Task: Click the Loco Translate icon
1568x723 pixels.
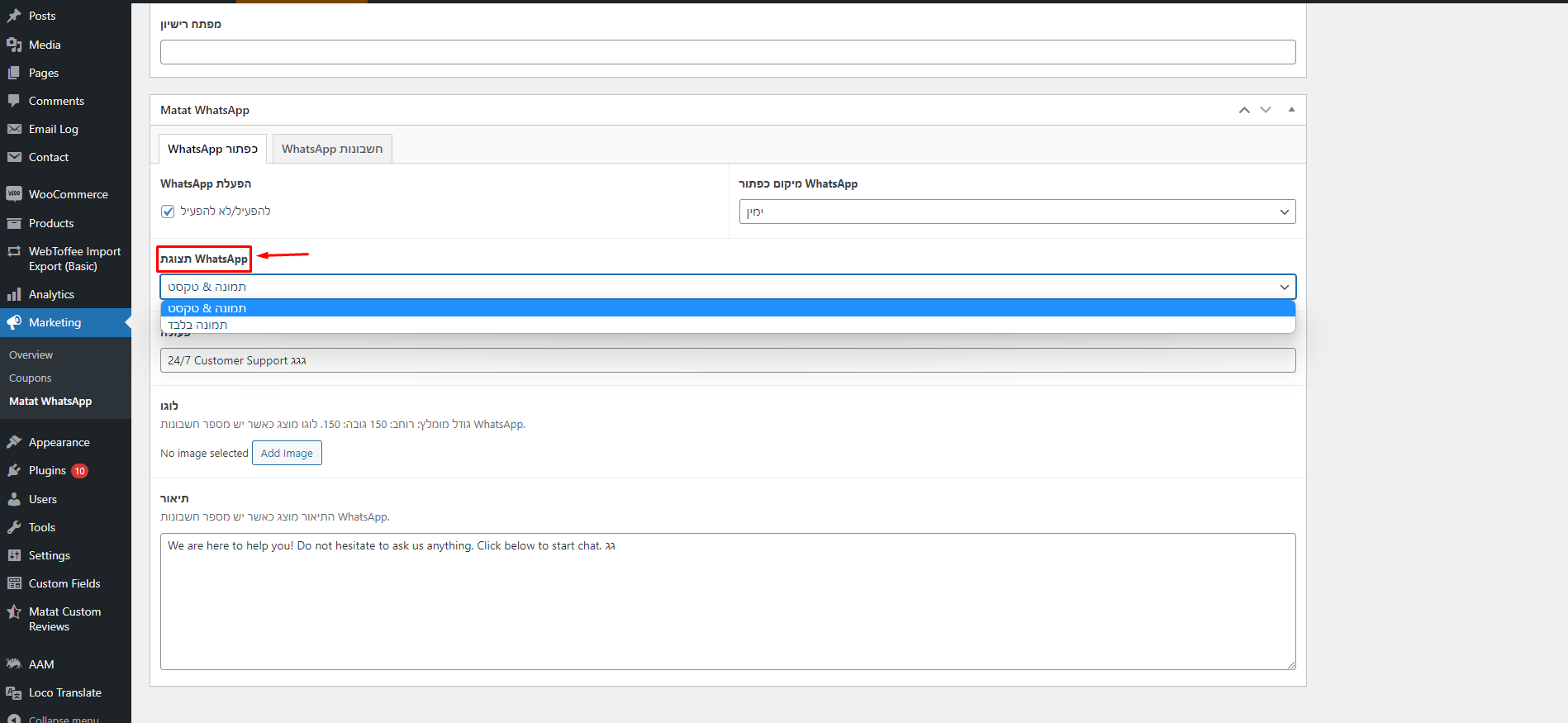Action: coord(14,692)
